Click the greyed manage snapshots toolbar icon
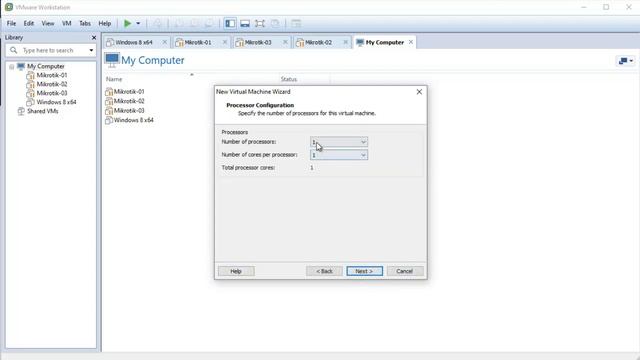The width and height of the screenshot is (640, 360). tap(209, 24)
